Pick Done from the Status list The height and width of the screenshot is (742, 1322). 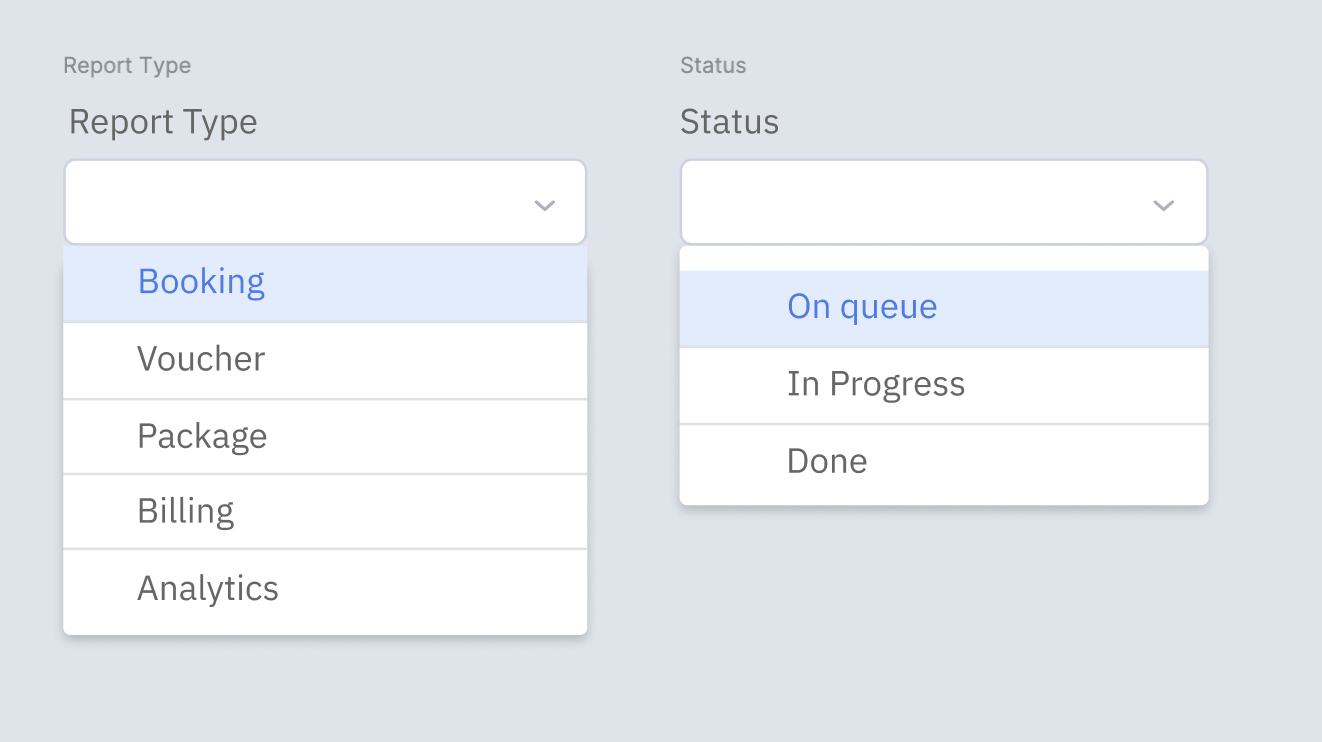pos(827,462)
